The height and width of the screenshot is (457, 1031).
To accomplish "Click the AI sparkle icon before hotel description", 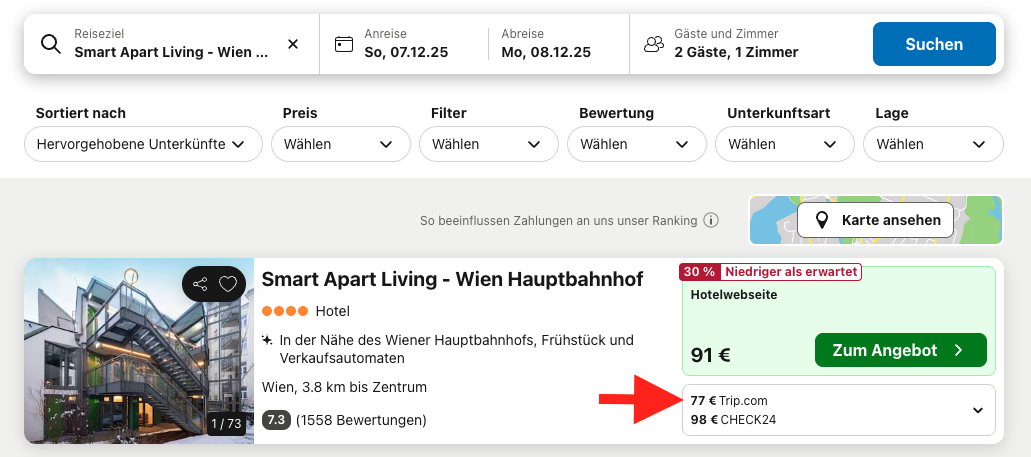I will point(267,341).
